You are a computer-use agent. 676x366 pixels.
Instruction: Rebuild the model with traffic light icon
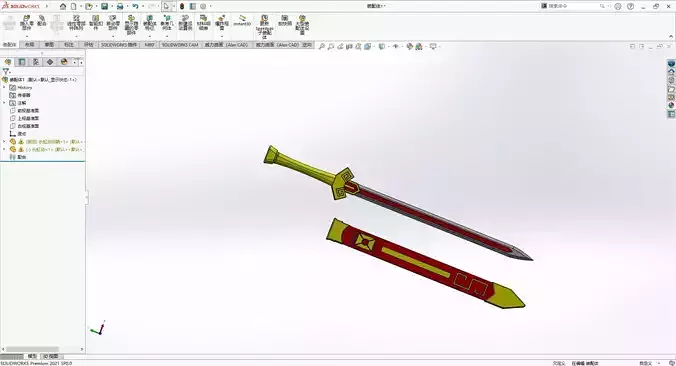(182, 6)
